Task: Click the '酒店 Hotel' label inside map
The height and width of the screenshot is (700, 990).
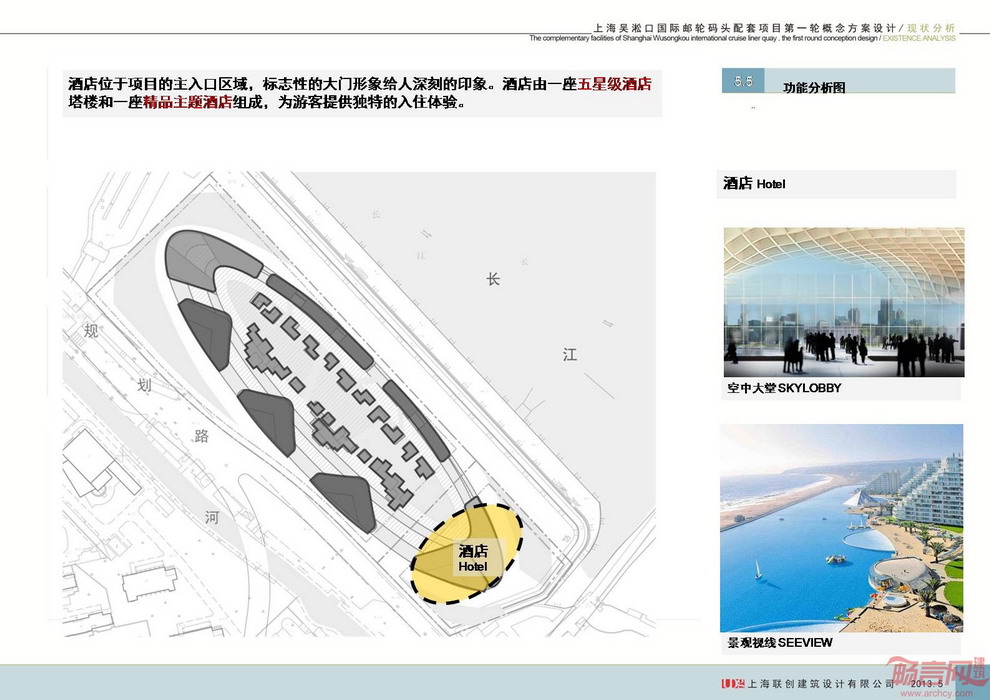Action: click(473, 559)
